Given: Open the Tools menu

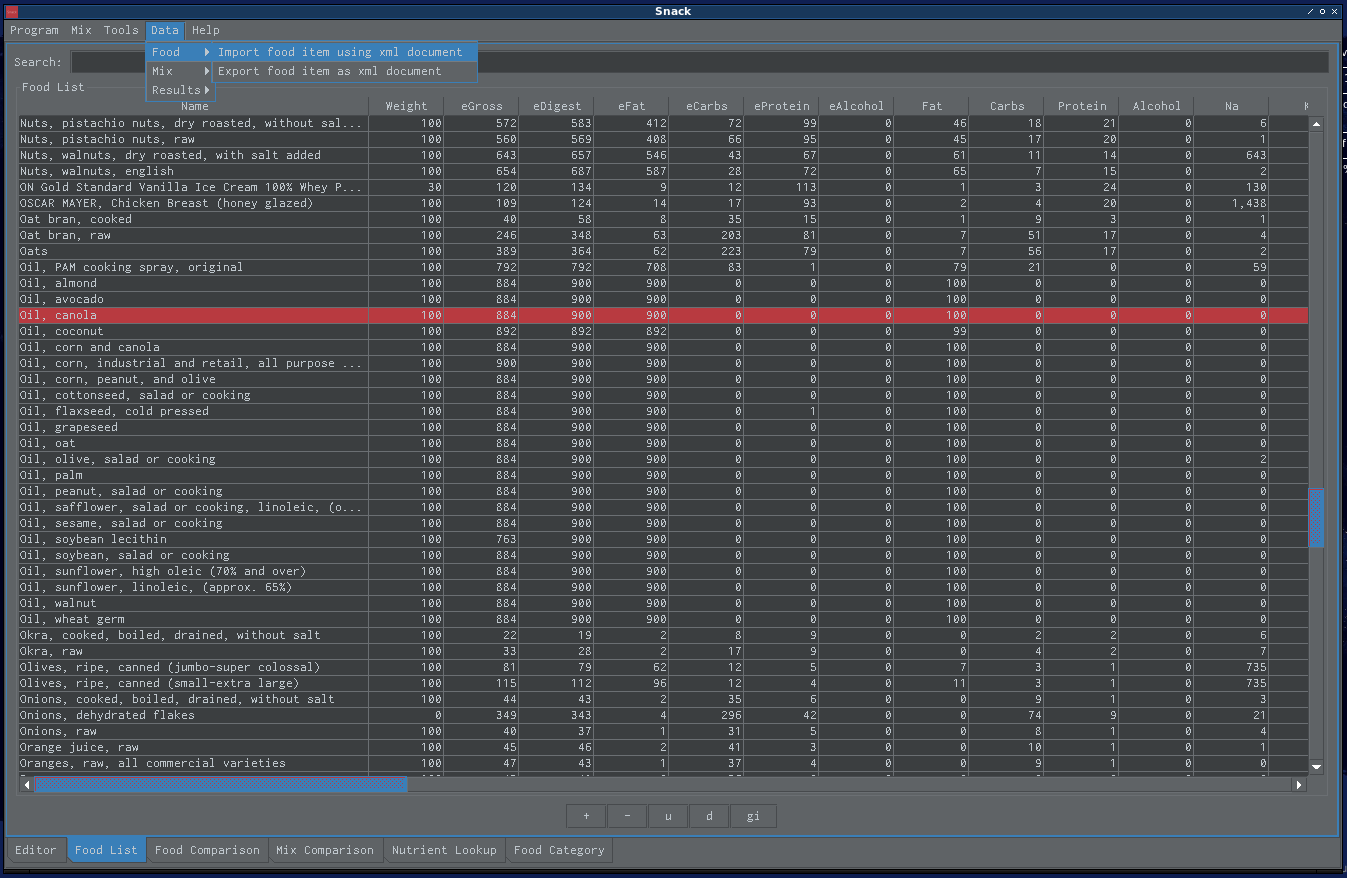Looking at the screenshot, I should (121, 30).
